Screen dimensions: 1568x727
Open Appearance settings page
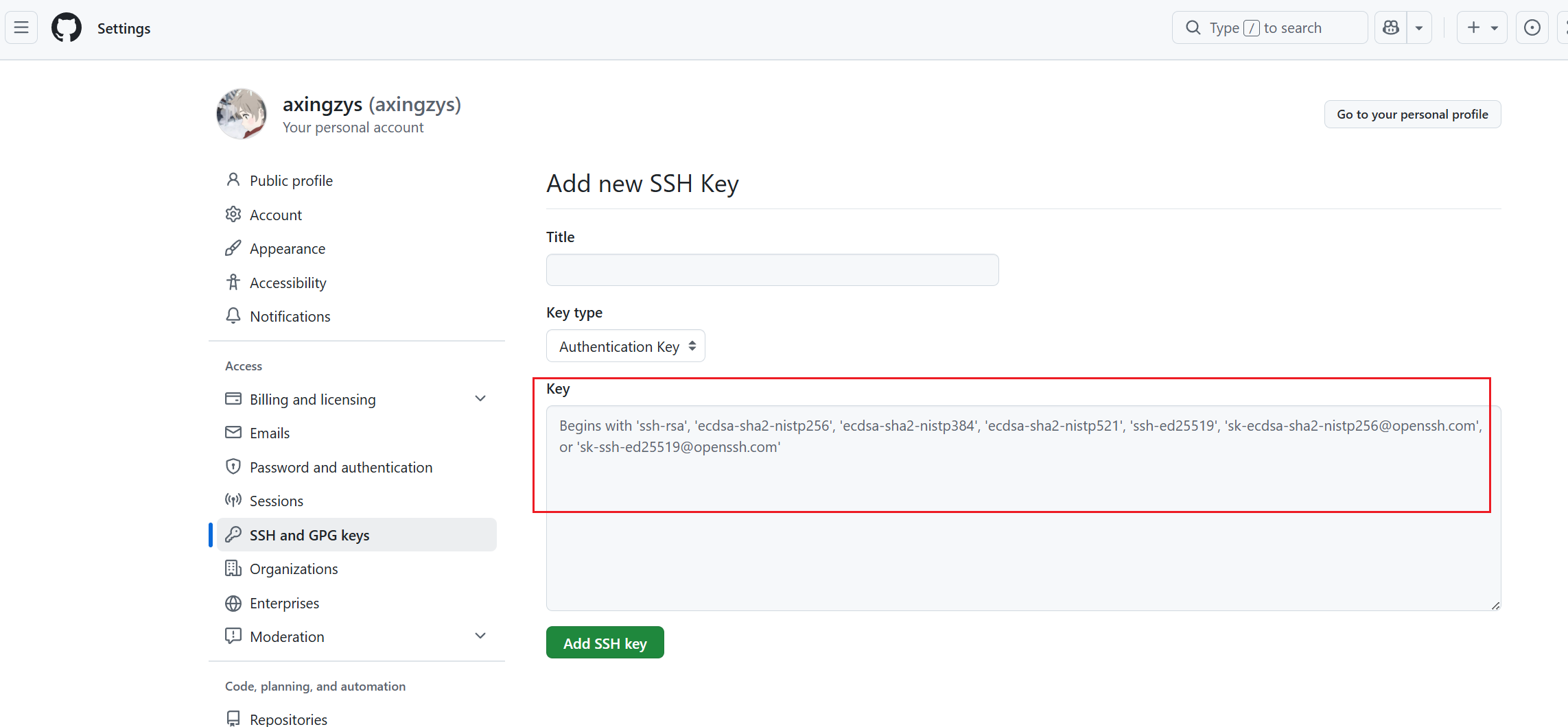[287, 248]
